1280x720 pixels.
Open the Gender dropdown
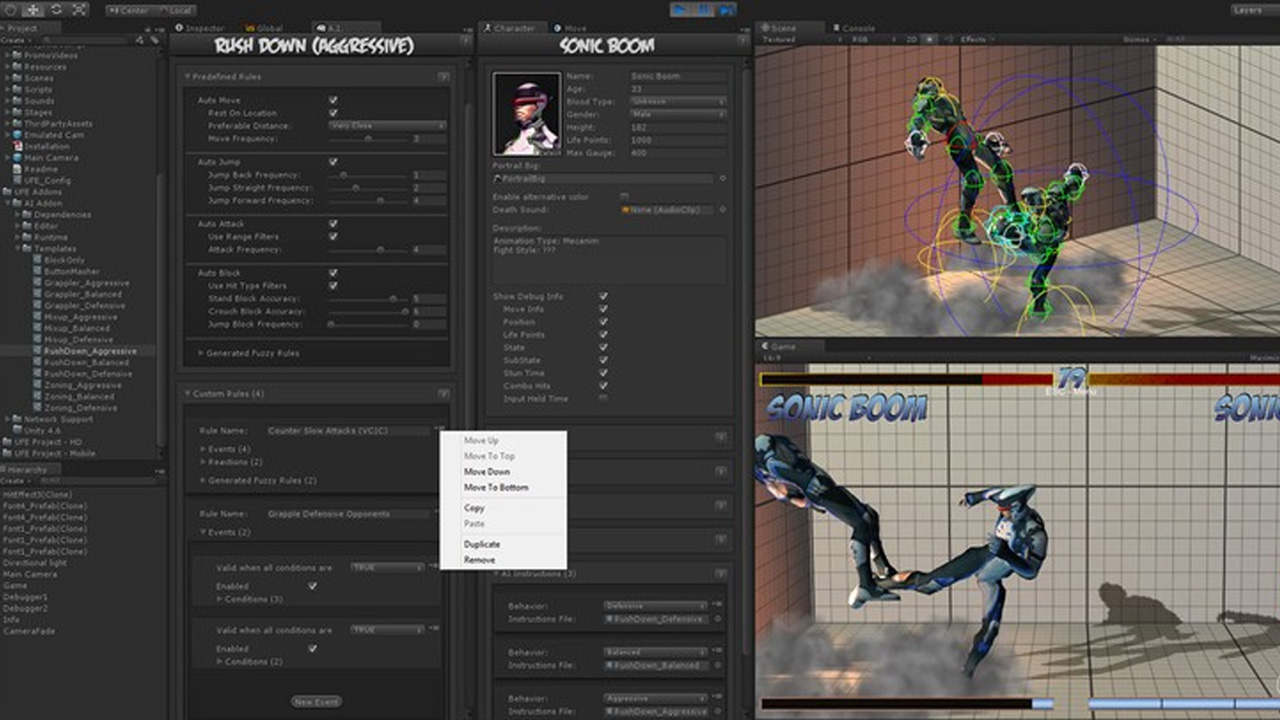click(x=677, y=114)
